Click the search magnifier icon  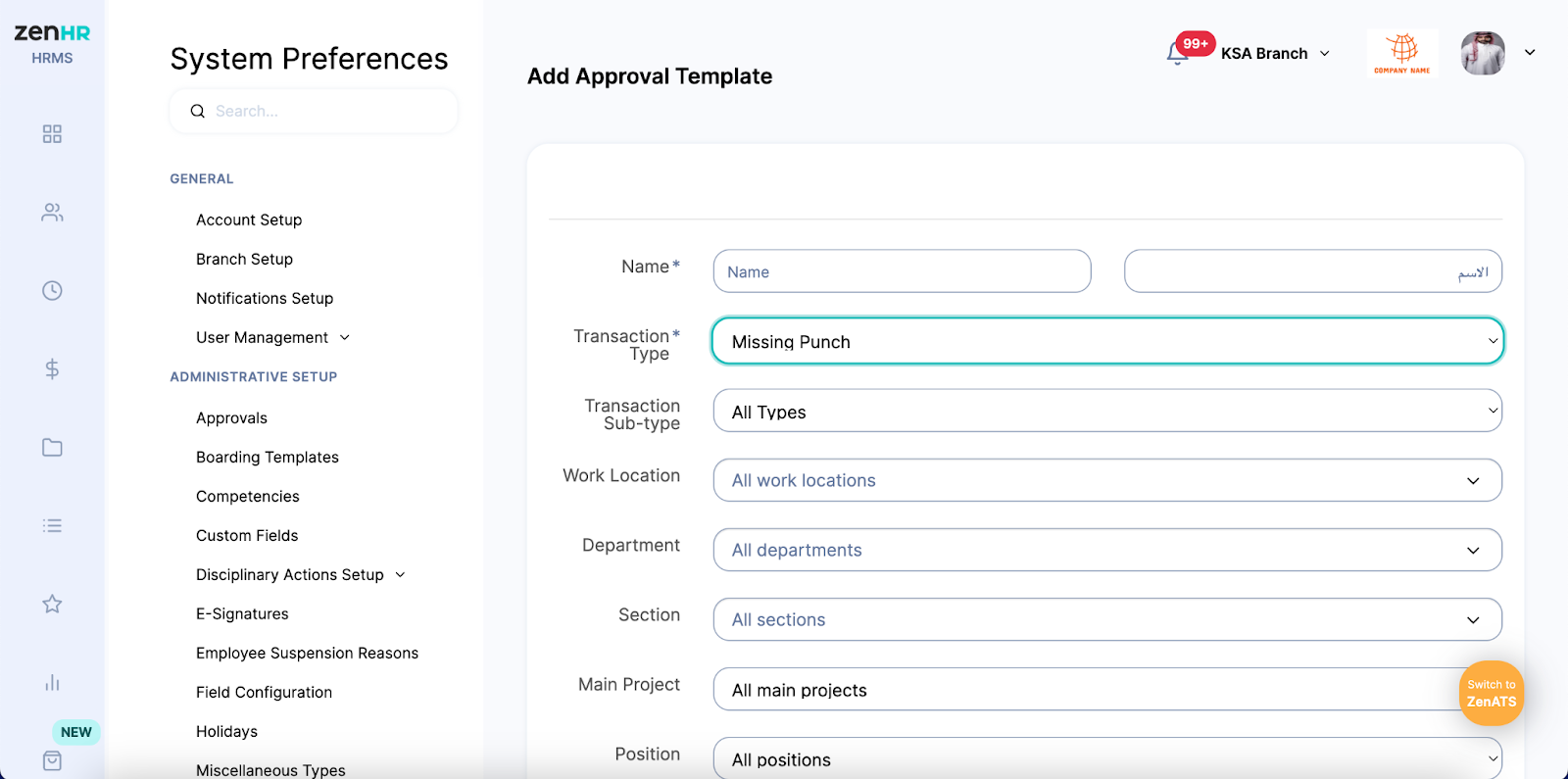(197, 112)
